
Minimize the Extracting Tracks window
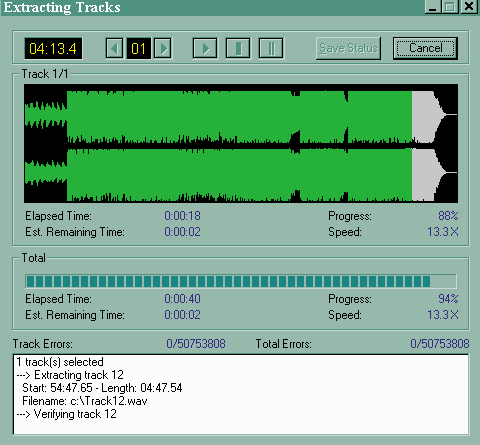tap(433, 7)
